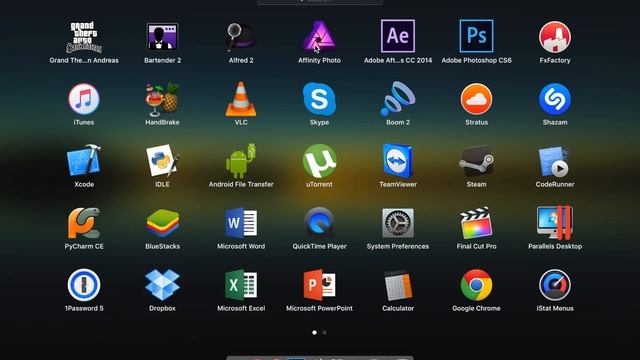Open Parallels Desktop

pos(555,223)
